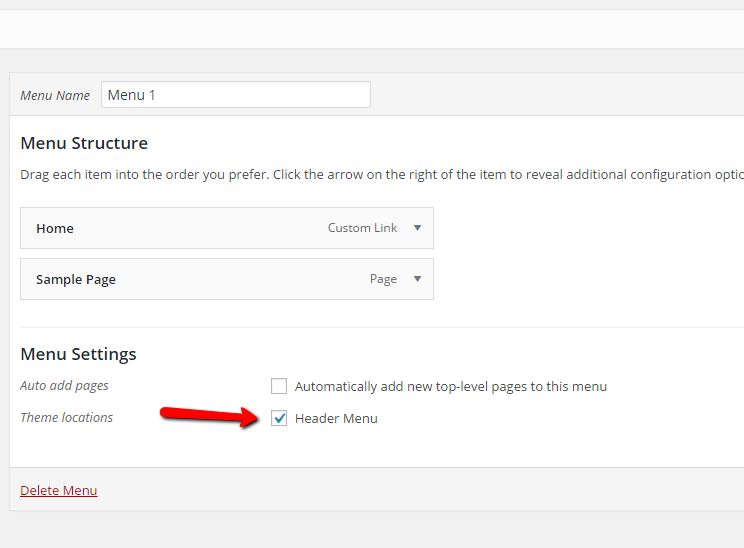Click the Custom Link type label
The width and height of the screenshot is (744, 548).
click(x=363, y=228)
